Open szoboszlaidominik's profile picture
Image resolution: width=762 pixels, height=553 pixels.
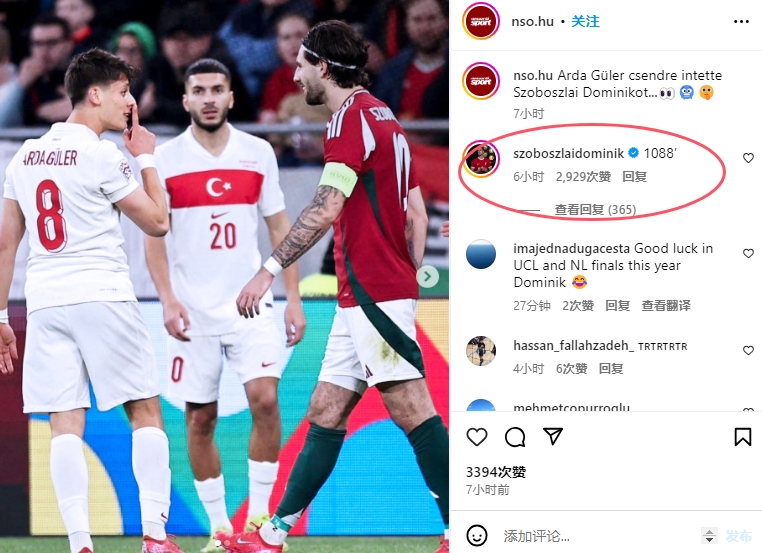point(481,159)
